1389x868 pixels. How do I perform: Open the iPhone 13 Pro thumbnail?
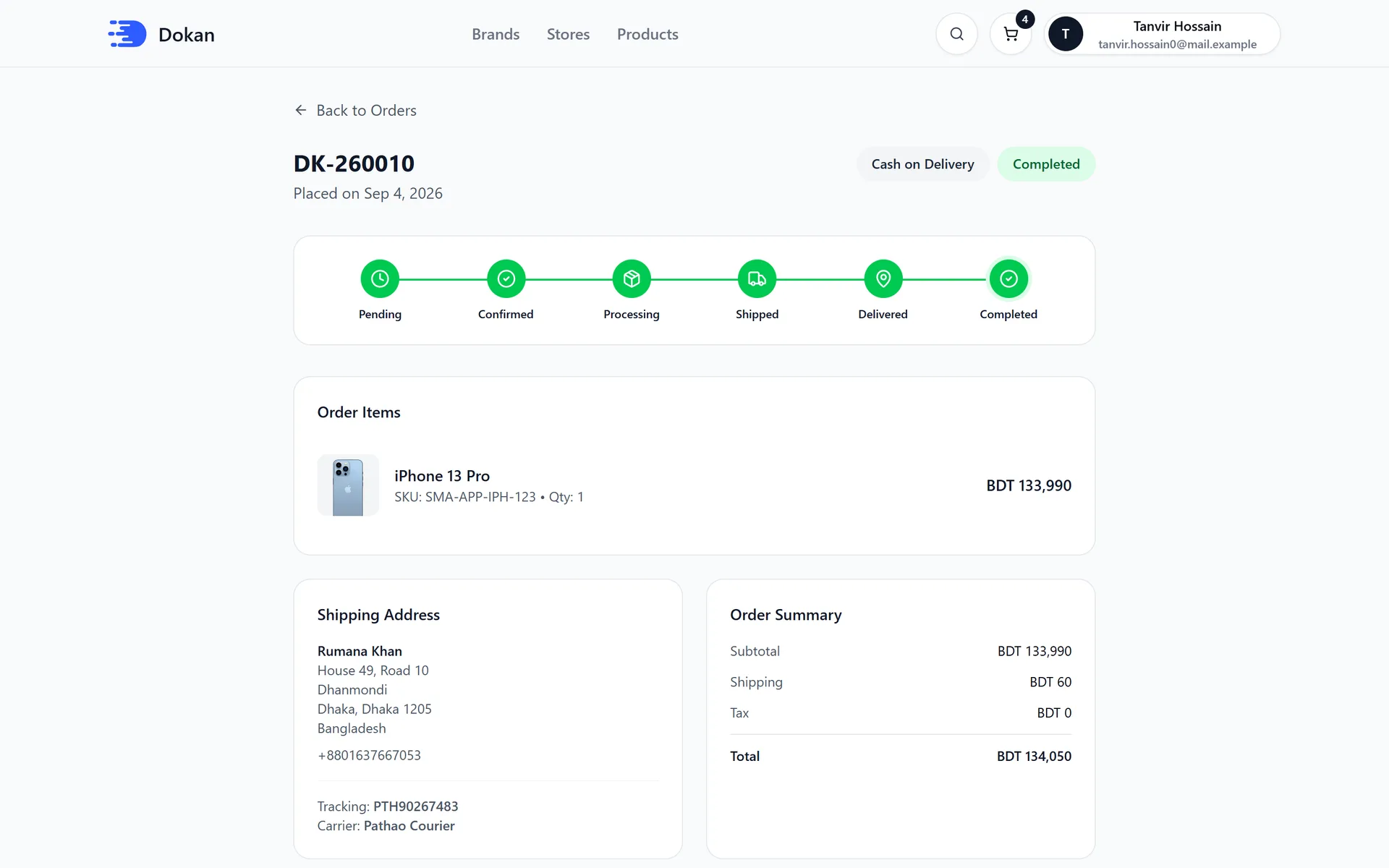click(x=348, y=485)
